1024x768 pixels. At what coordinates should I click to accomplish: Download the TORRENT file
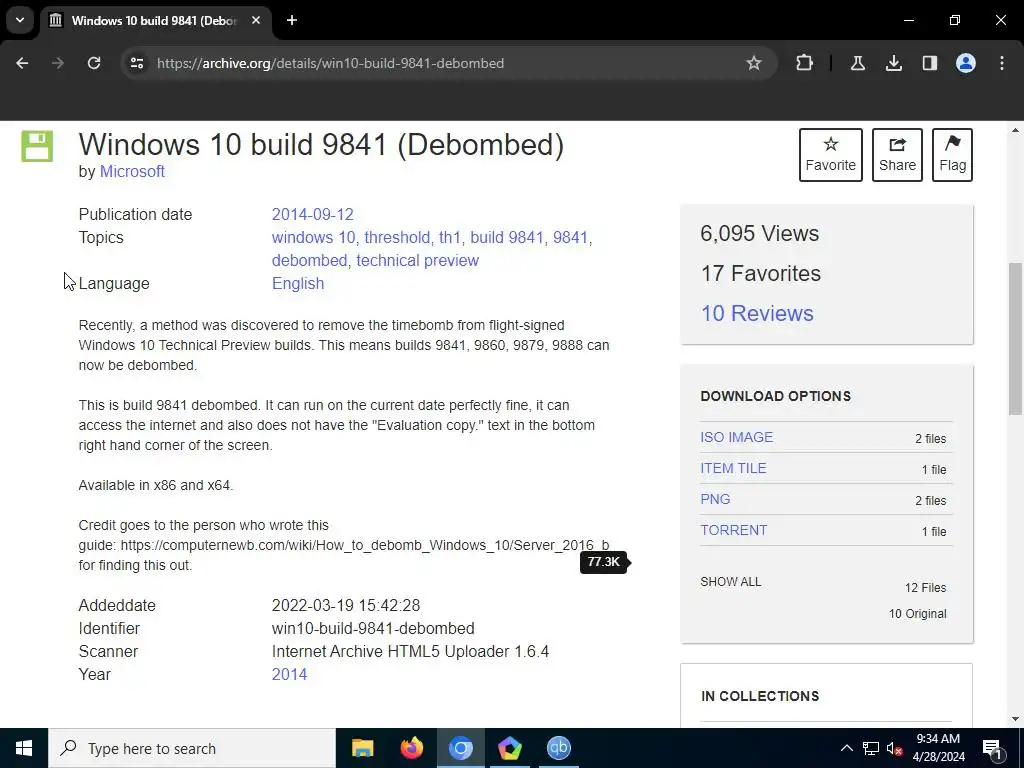(733, 530)
